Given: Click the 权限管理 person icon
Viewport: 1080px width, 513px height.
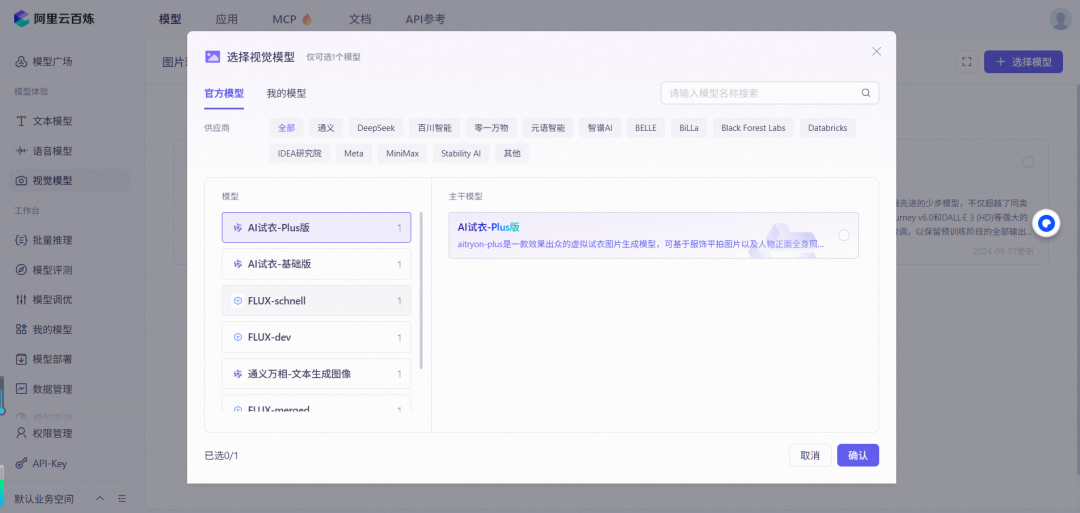Looking at the screenshot, I should coord(21,433).
